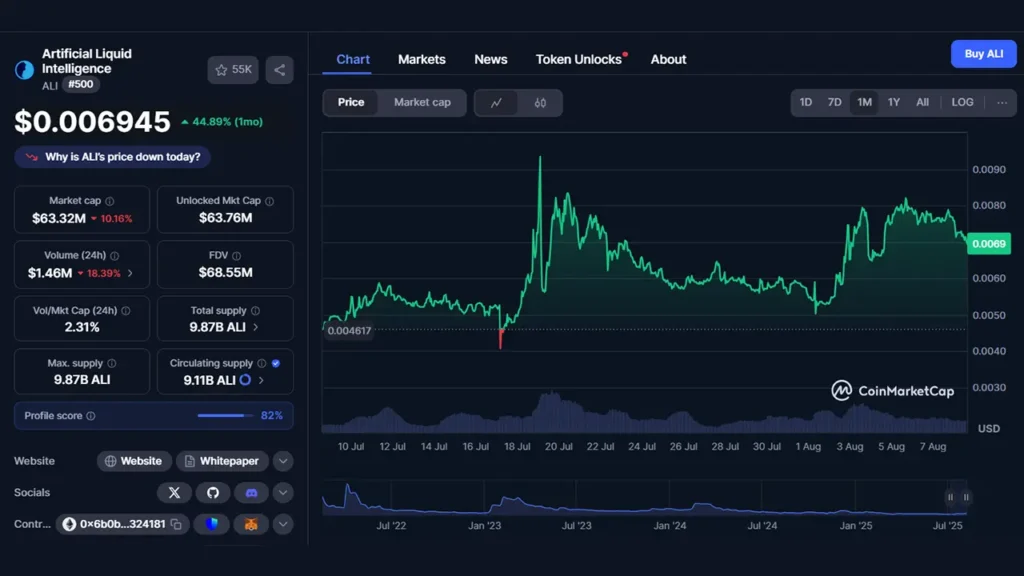The height and width of the screenshot is (576, 1024).
Task: Click the Artificial Liquid Intelligence coin logo
Action: coord(24,69)
